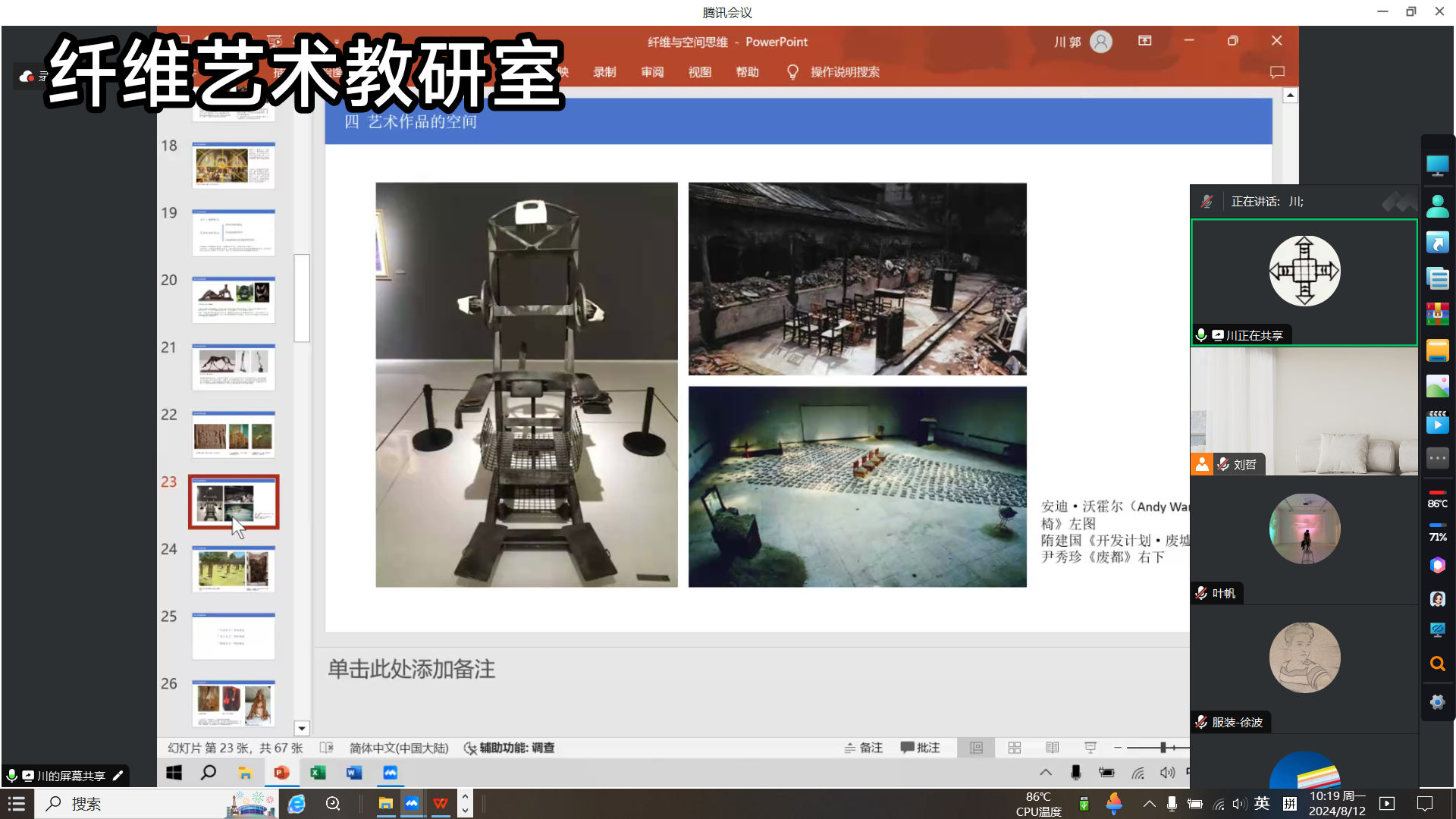Image resolution: width=1456 pixels, height=819 pixels.
Task: Open the Internet Explorer taskbar icon
Action: point(297,804)
